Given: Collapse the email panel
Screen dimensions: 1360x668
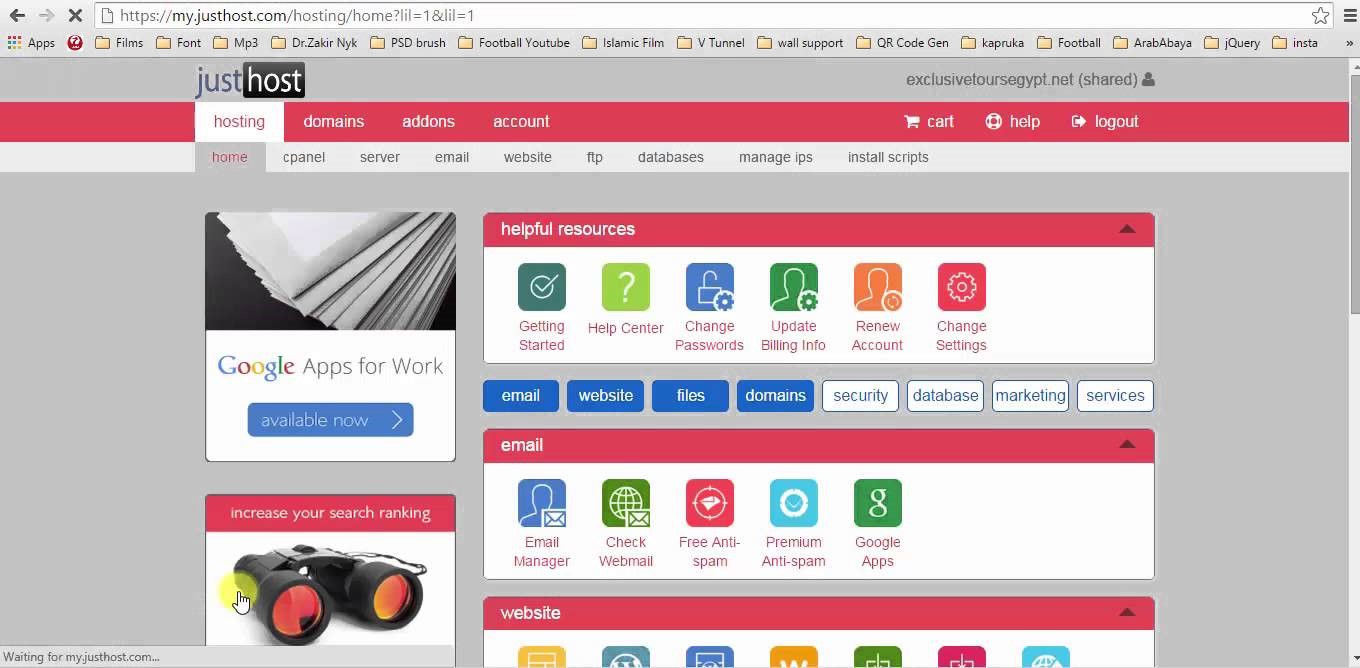Looking at the screenshot, I should (1127, 445).
